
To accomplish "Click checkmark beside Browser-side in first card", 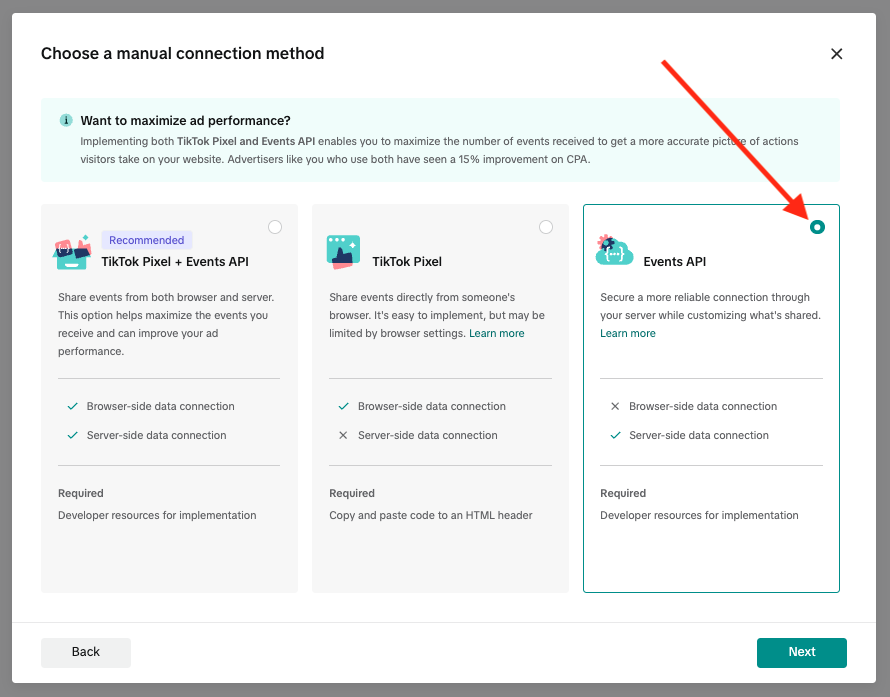I will 73,406.
